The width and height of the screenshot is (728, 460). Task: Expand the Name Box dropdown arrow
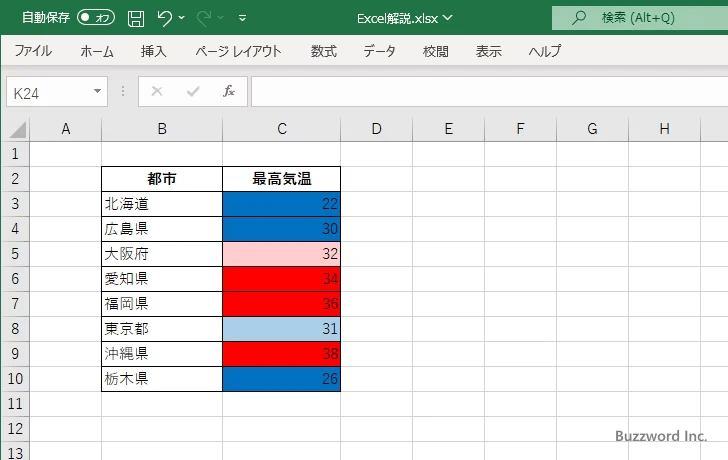(97, 91)
